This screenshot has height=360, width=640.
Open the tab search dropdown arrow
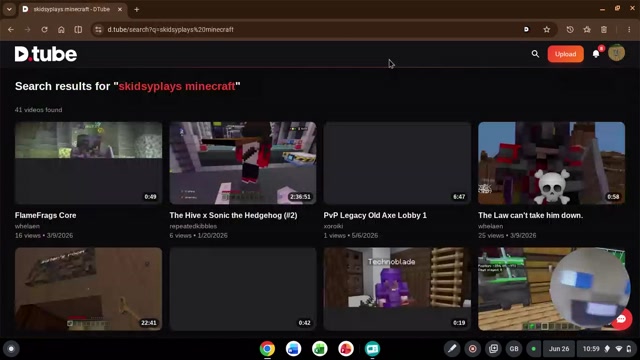9,9
